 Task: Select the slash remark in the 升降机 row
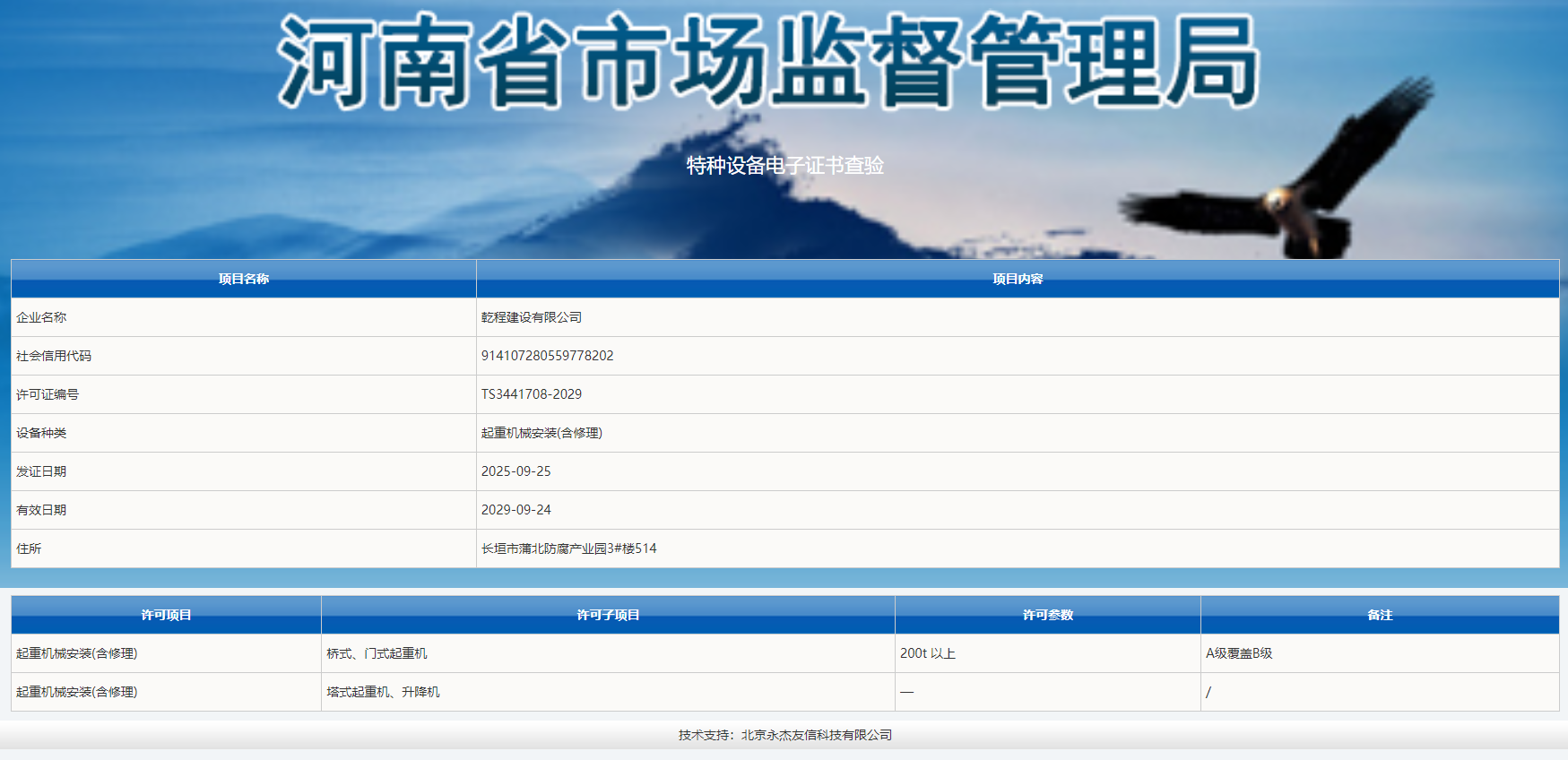(x=1380, y=692)
